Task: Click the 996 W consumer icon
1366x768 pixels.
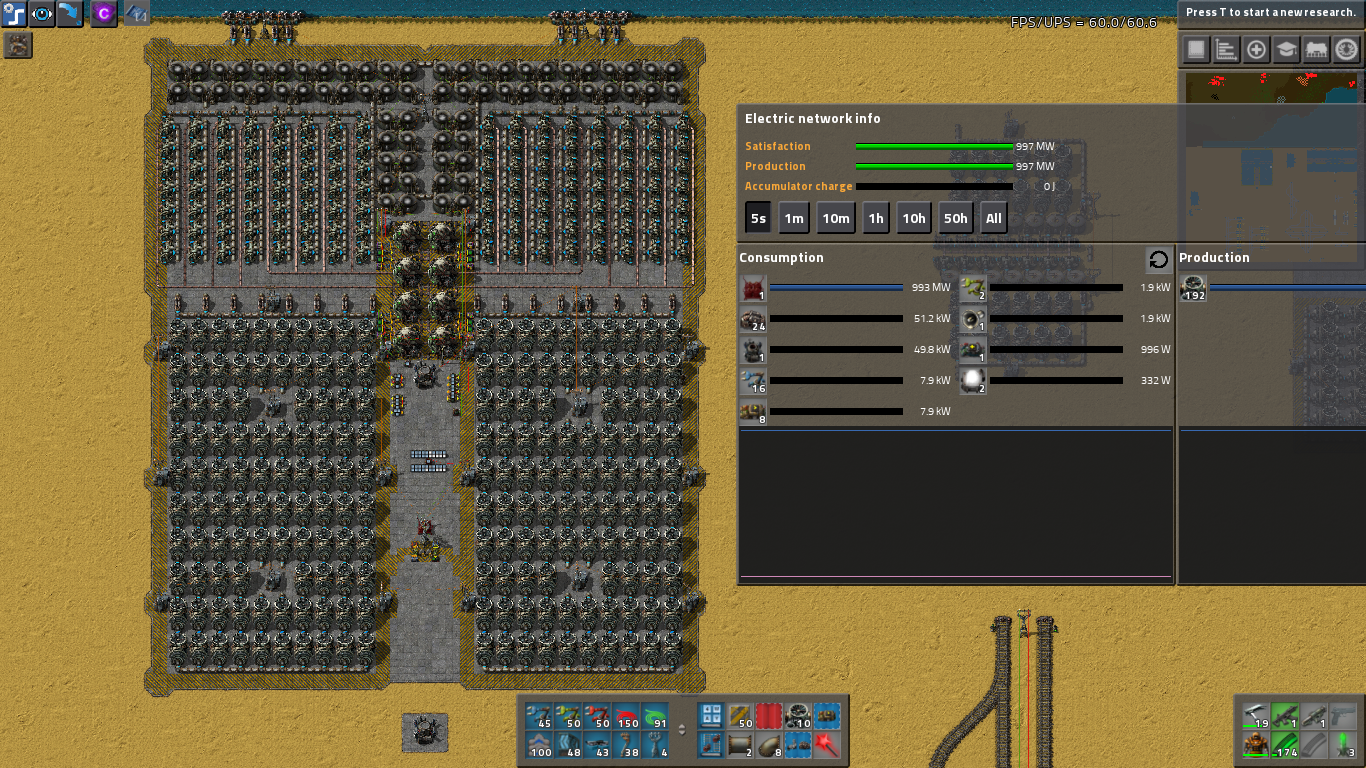Action: pyautogui.click(x=973, y=350)
